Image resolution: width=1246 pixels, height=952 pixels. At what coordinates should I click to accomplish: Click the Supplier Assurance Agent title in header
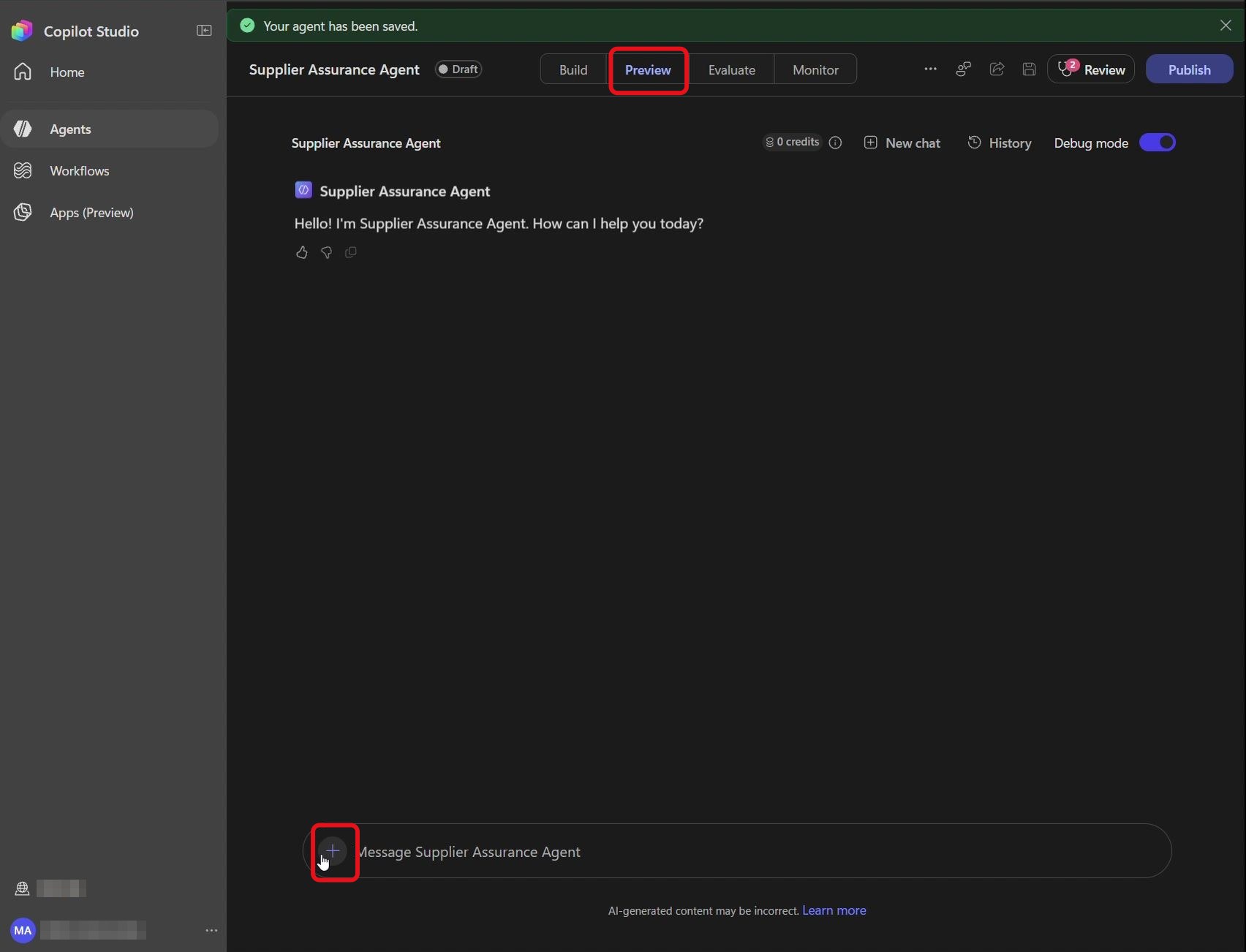pos(334,69)
